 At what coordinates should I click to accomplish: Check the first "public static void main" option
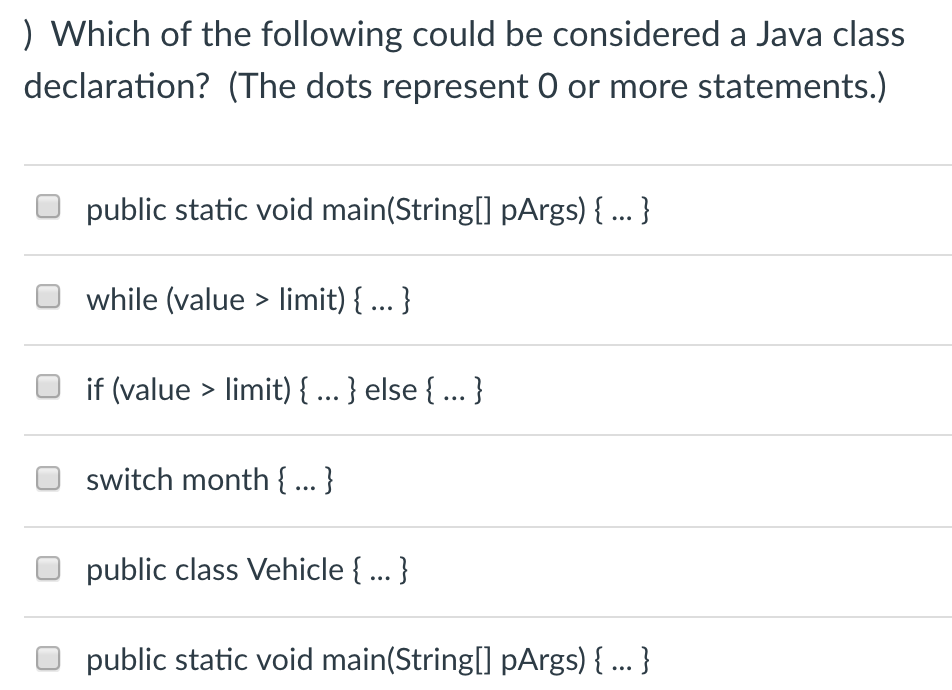tap(48, 207)
